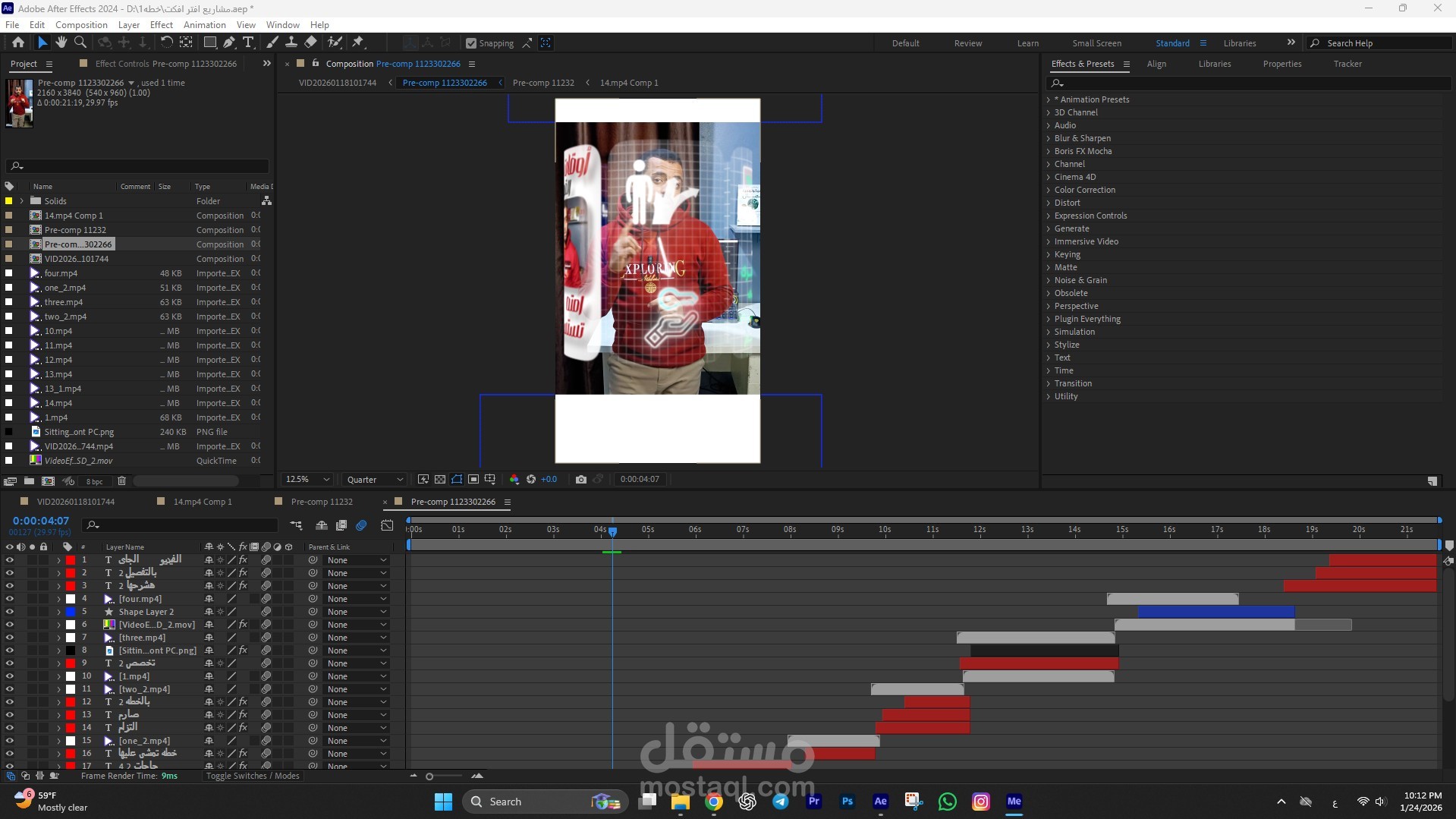Select the Zoom magnifier tool

pos(80,43)
